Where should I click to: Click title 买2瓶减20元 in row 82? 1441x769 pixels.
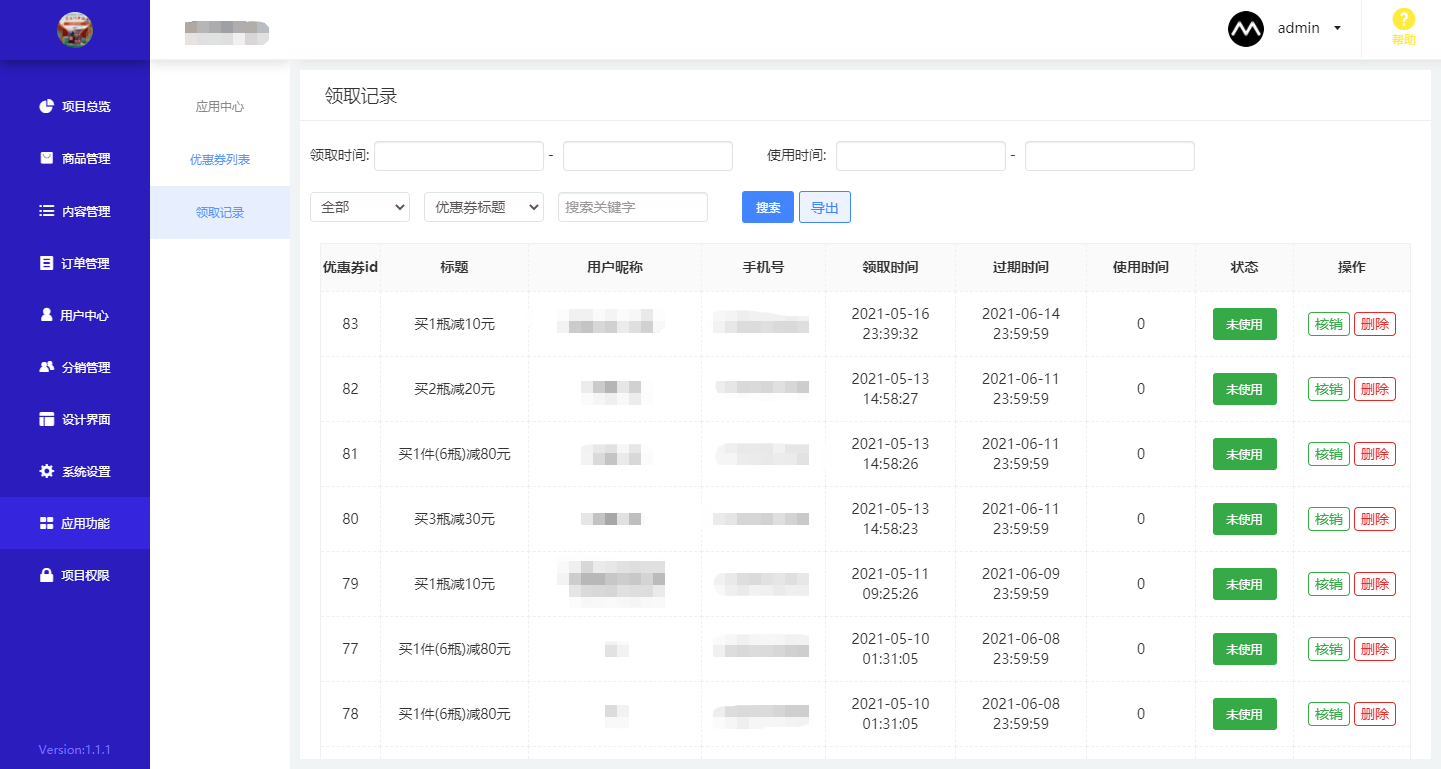[x=455, y=389]
